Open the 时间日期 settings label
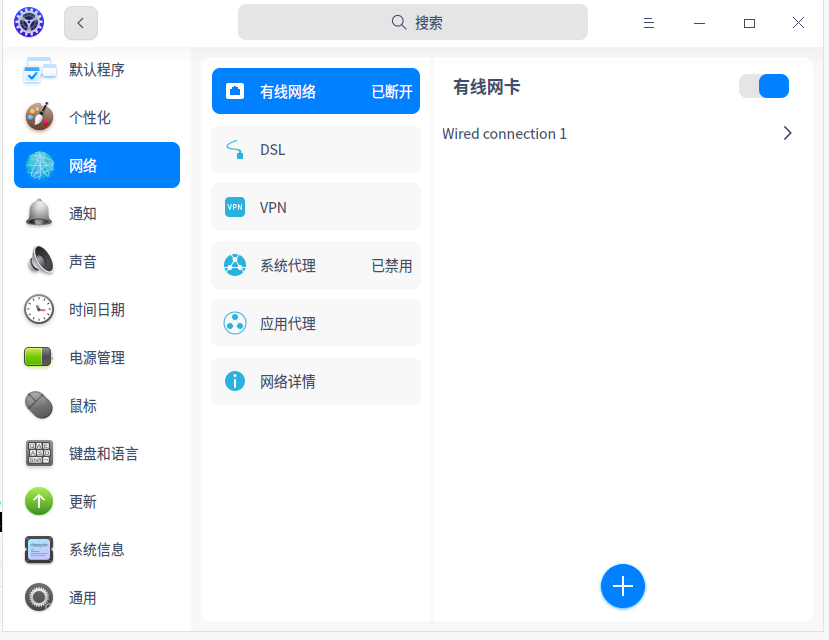The width and height of the screenshot is (829, 640). click(x=97, y=310)
